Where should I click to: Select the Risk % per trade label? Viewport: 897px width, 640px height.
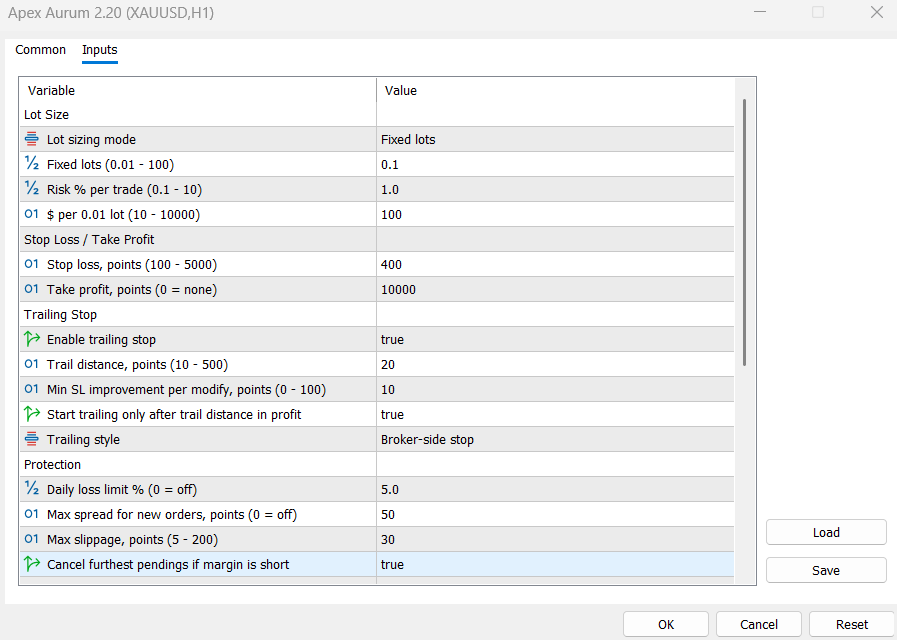tap(124, 189)
